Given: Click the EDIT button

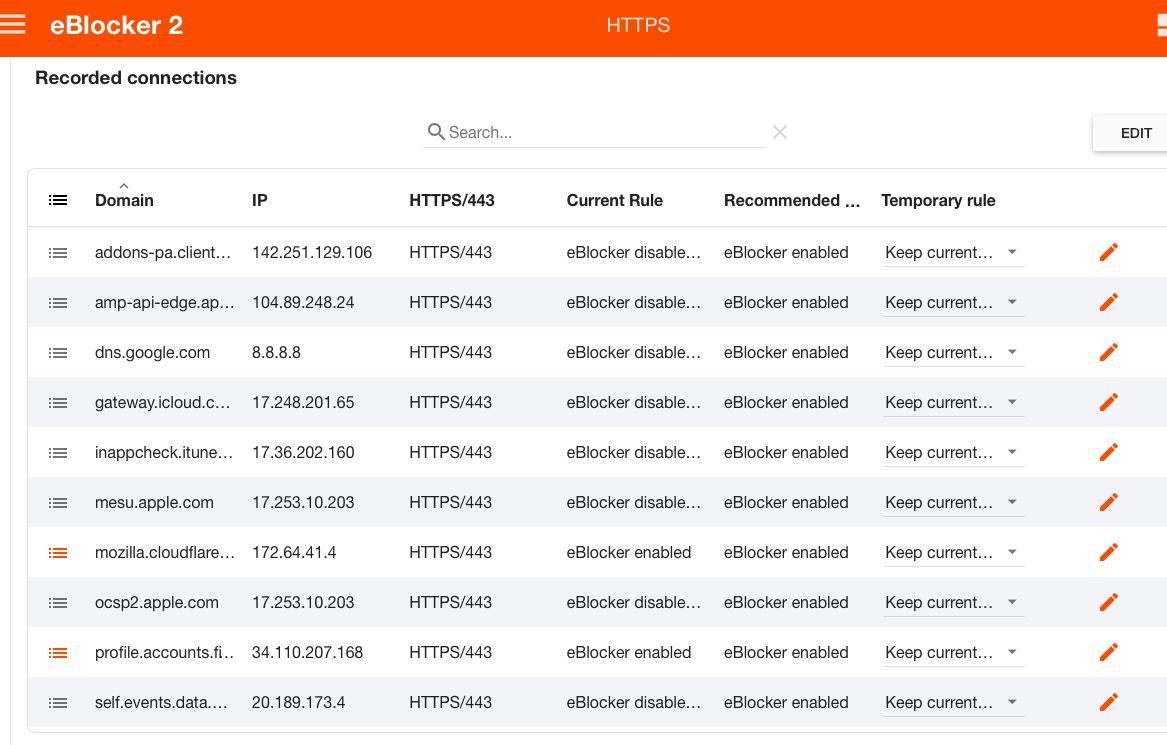Looking at the screenshot, I should coord(1131,133).
